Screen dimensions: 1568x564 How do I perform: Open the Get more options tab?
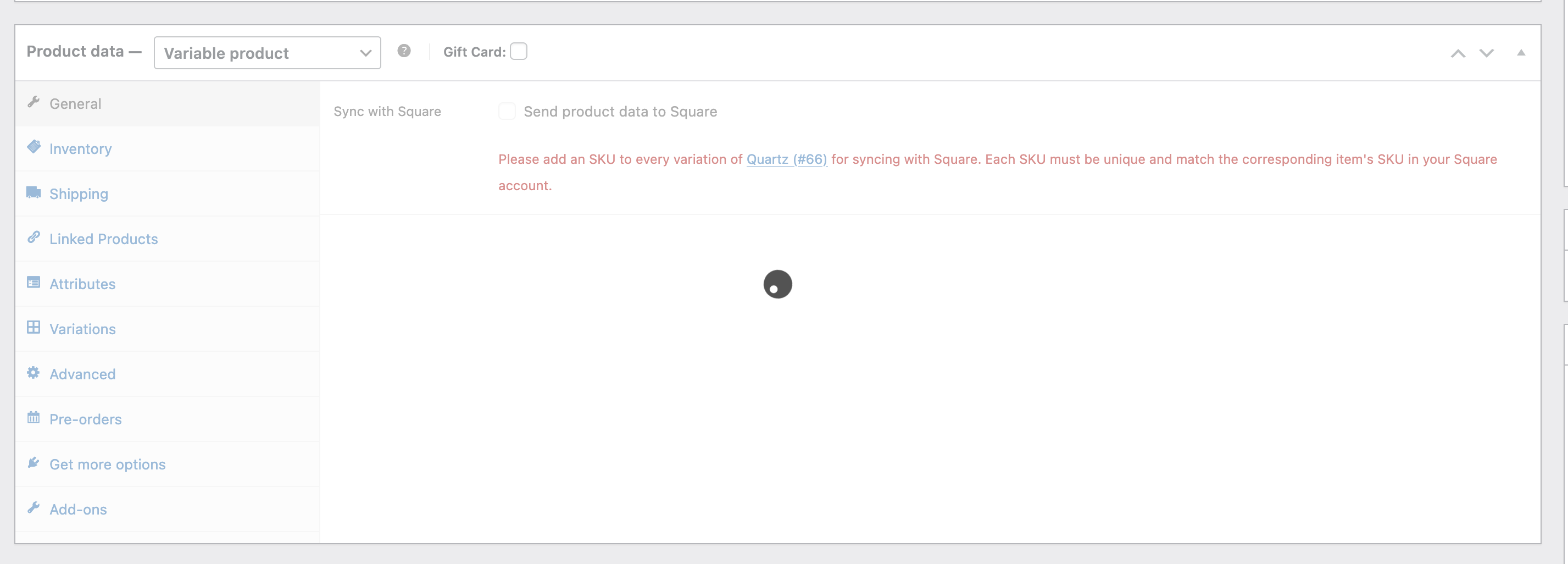tap(107, 463)
